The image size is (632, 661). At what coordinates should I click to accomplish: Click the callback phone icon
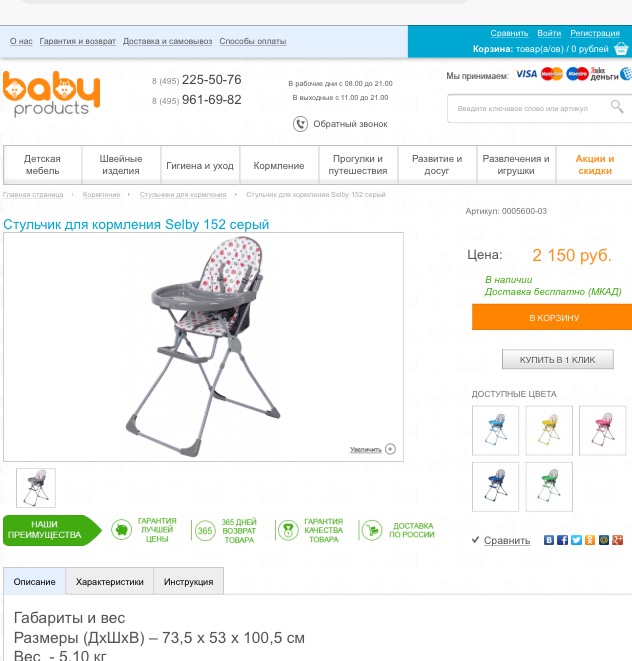[300, 124]
